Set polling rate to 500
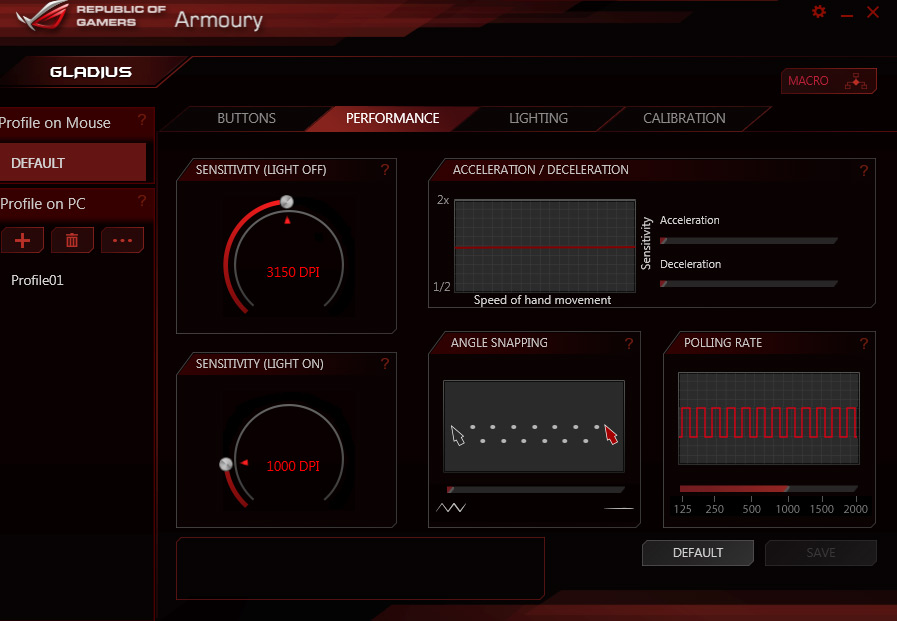This screenshot has height=621, width=897. [752, 508]
